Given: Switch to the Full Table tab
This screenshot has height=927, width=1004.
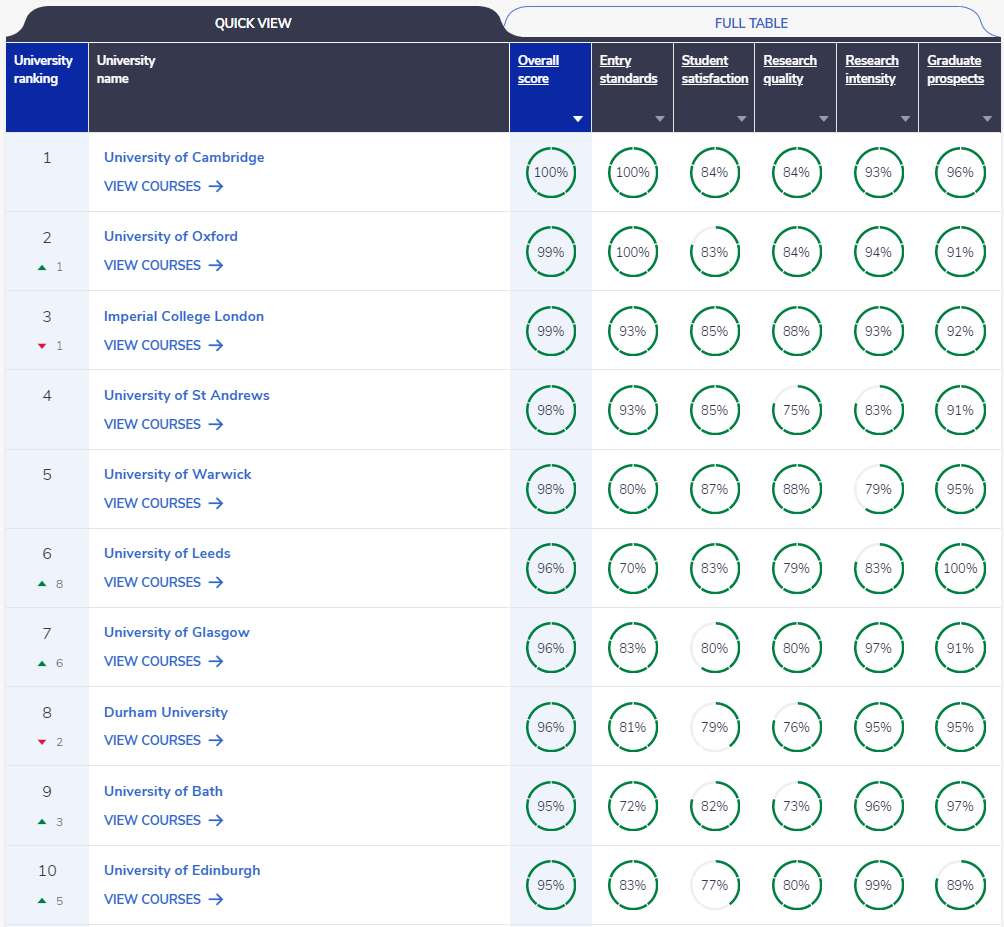Looking at the screenshot, I should (751, 24).
